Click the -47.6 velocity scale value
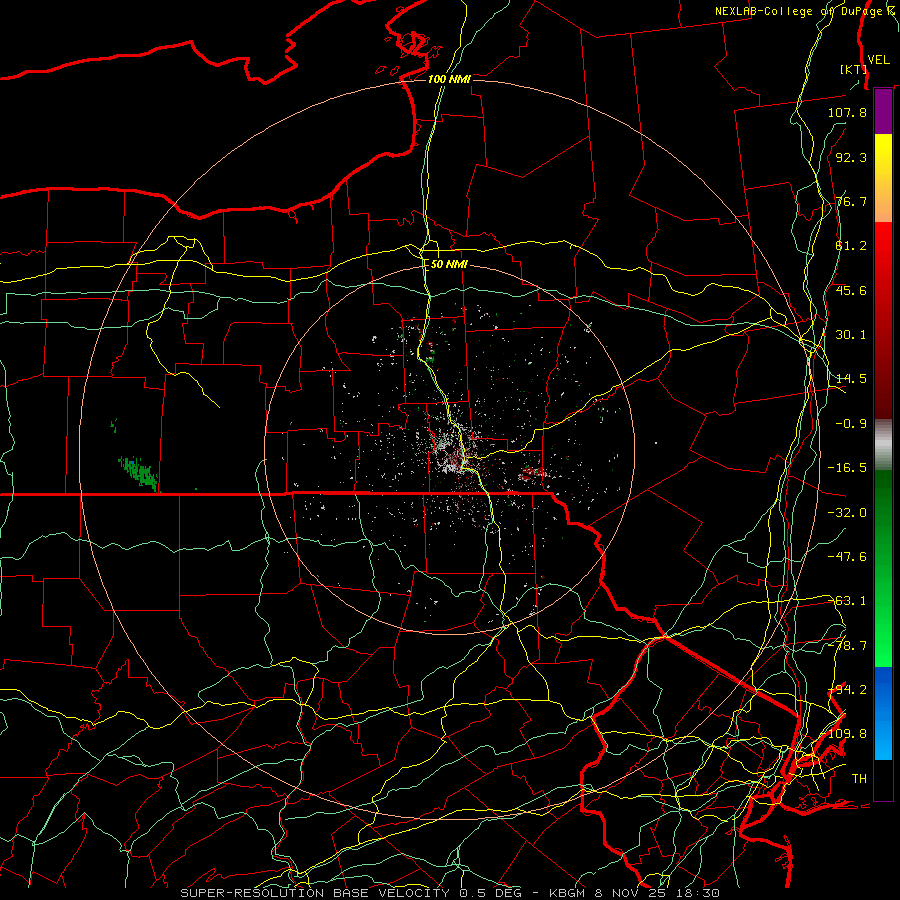 pyautogui.click(x=847, y=557)
